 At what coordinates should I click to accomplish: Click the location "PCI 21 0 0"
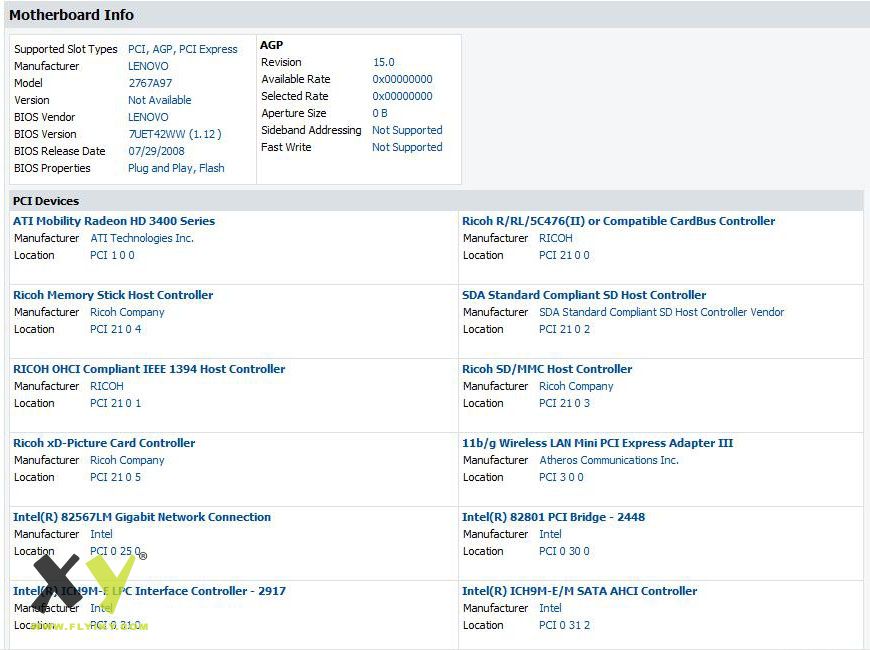564,255
